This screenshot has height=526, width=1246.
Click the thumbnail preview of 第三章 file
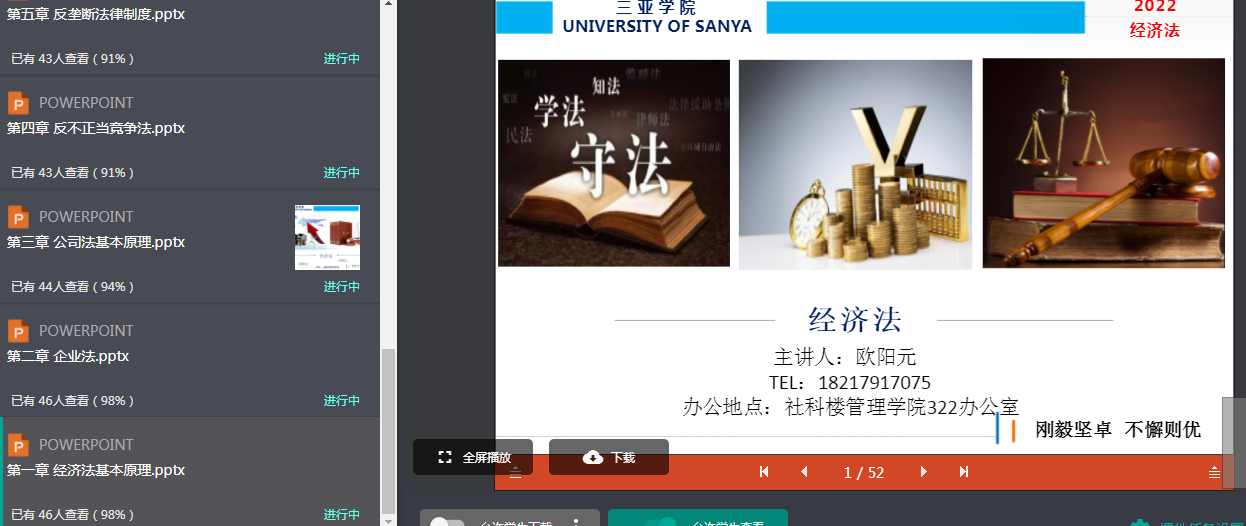click(x=327, y=237)
